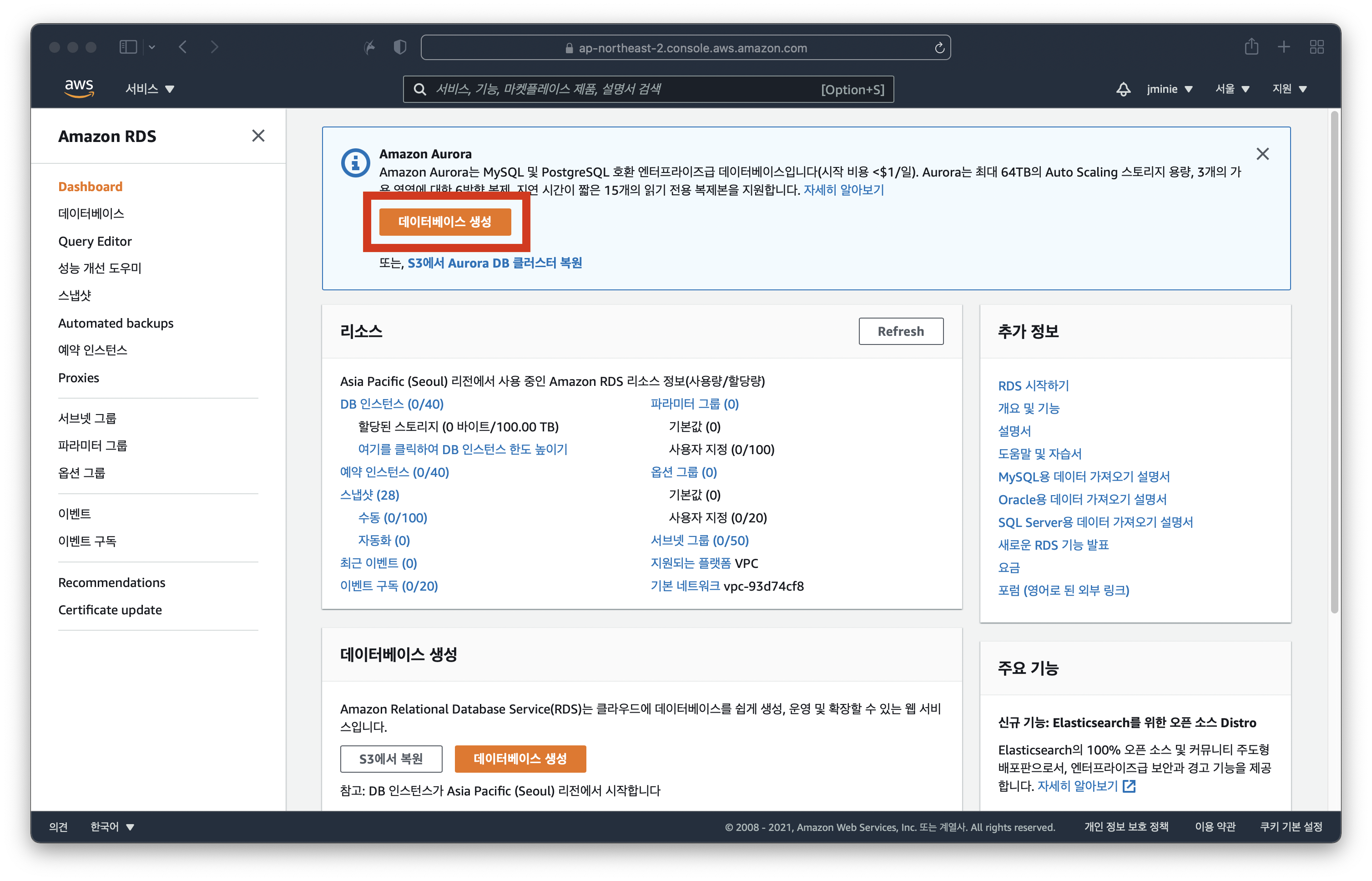Open the DB 인스턴스 (0/40) link

tap(392, 404)
